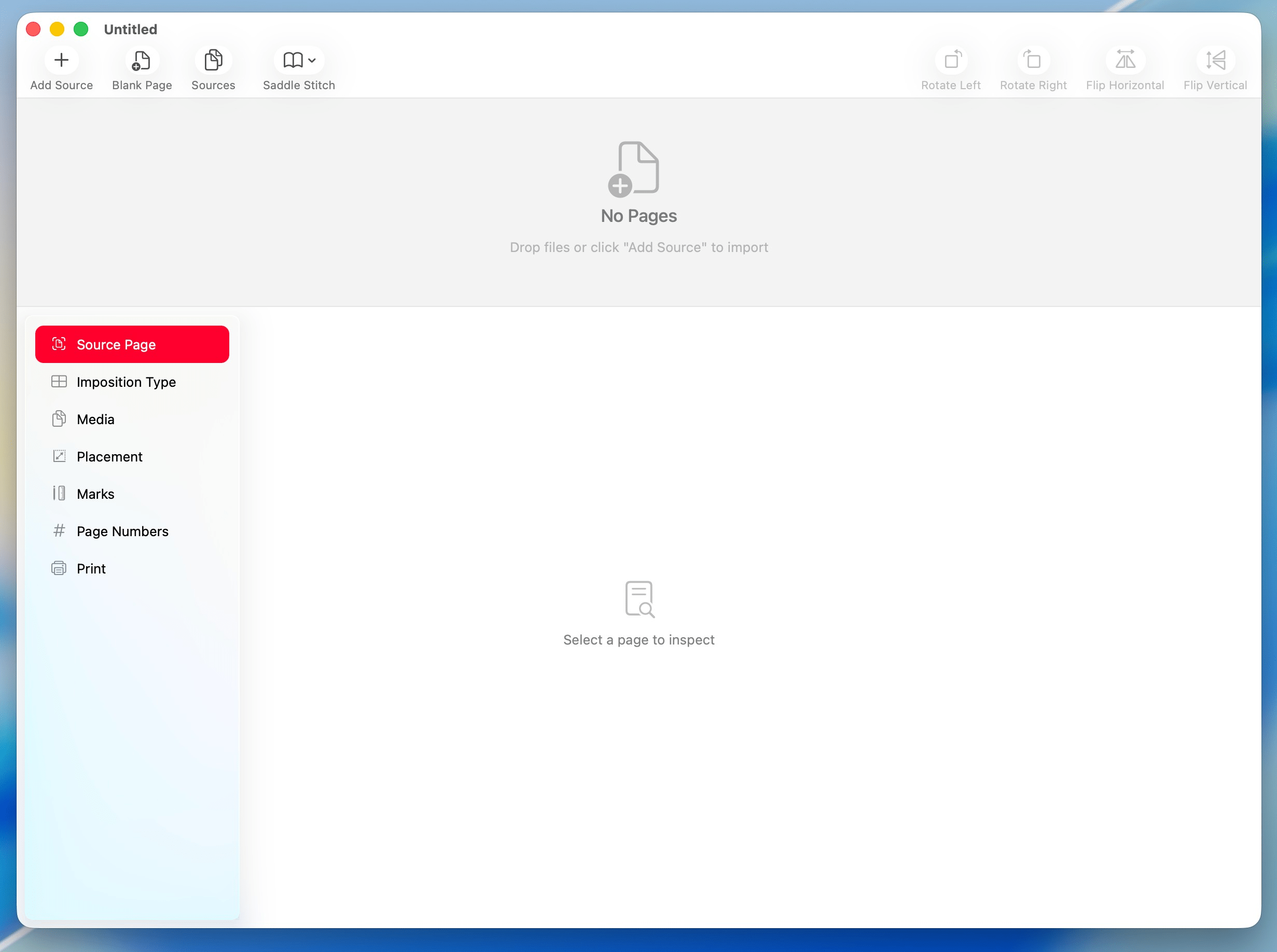
Task: Open the Page Numbers settings entry
Action: [x=122, y=531]
